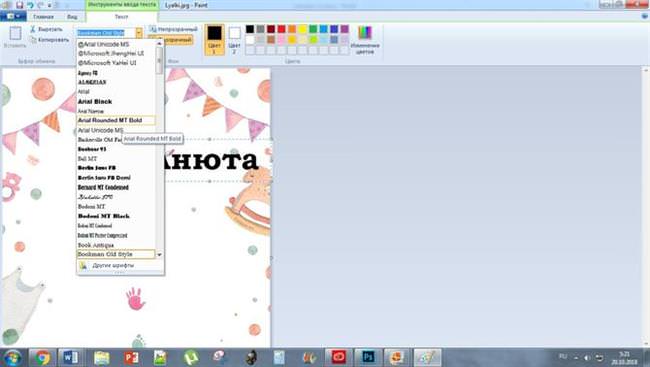Select the opaque background option
The height and width of the screenshot is (367, 650).
(173, 29)
